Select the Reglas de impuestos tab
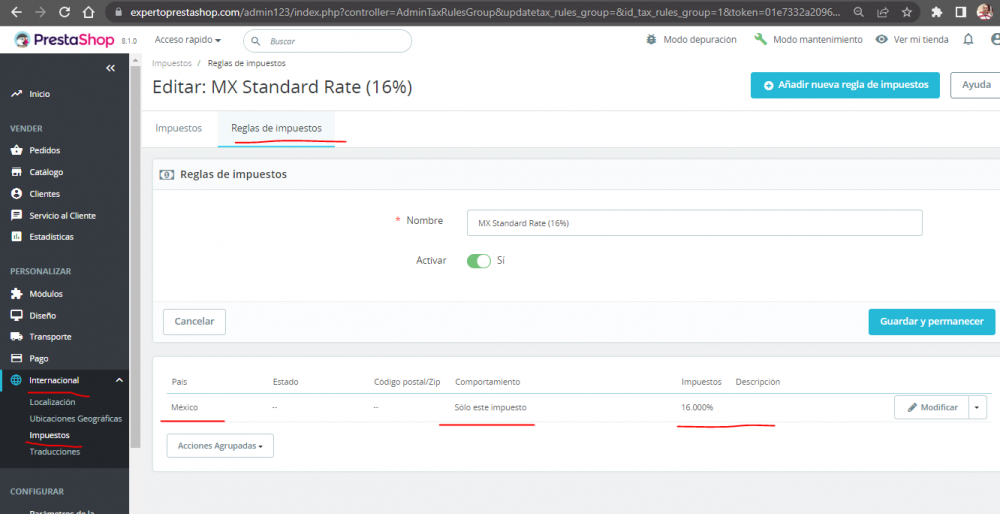The width and height of the screenshot is (1000, 514). coord(276,128)
